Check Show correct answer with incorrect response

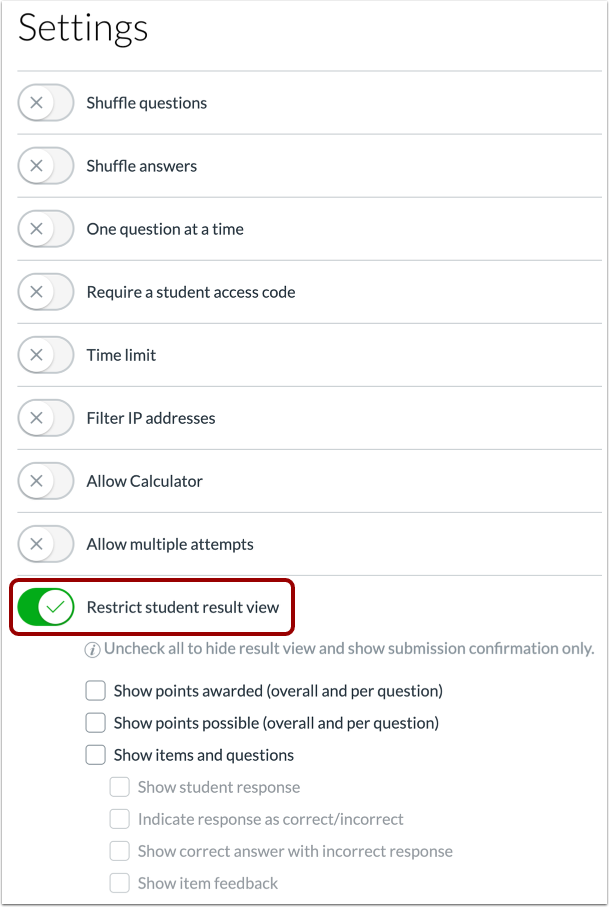click(120, 851)
